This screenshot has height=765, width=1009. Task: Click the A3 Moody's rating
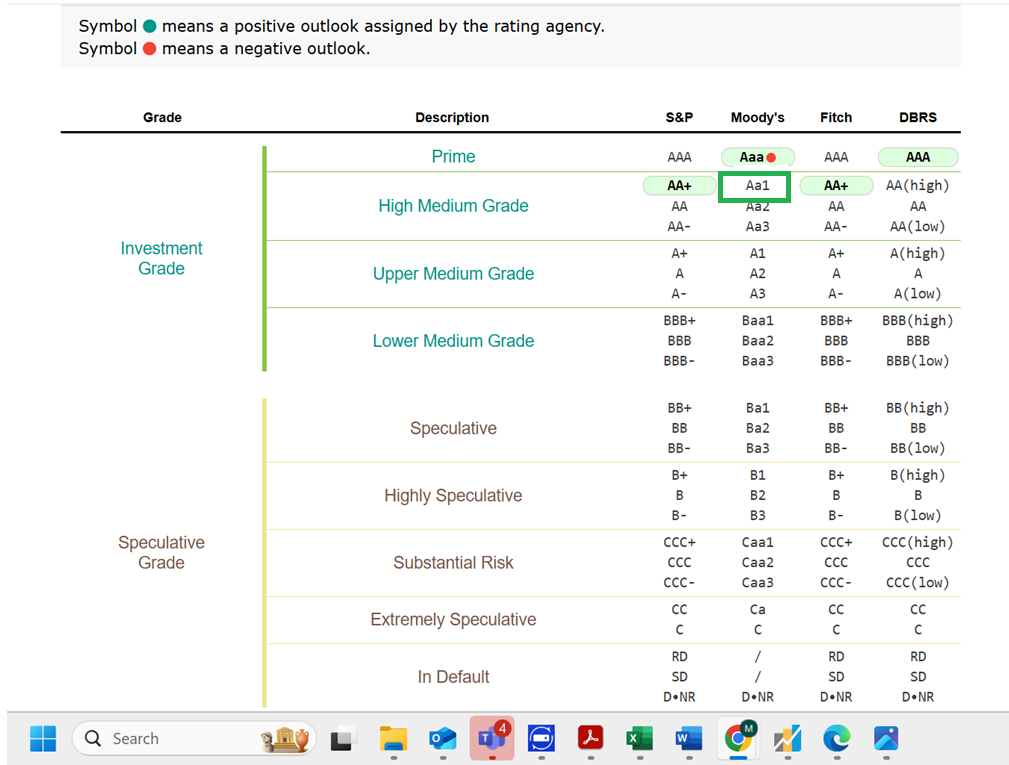[757, 293]
